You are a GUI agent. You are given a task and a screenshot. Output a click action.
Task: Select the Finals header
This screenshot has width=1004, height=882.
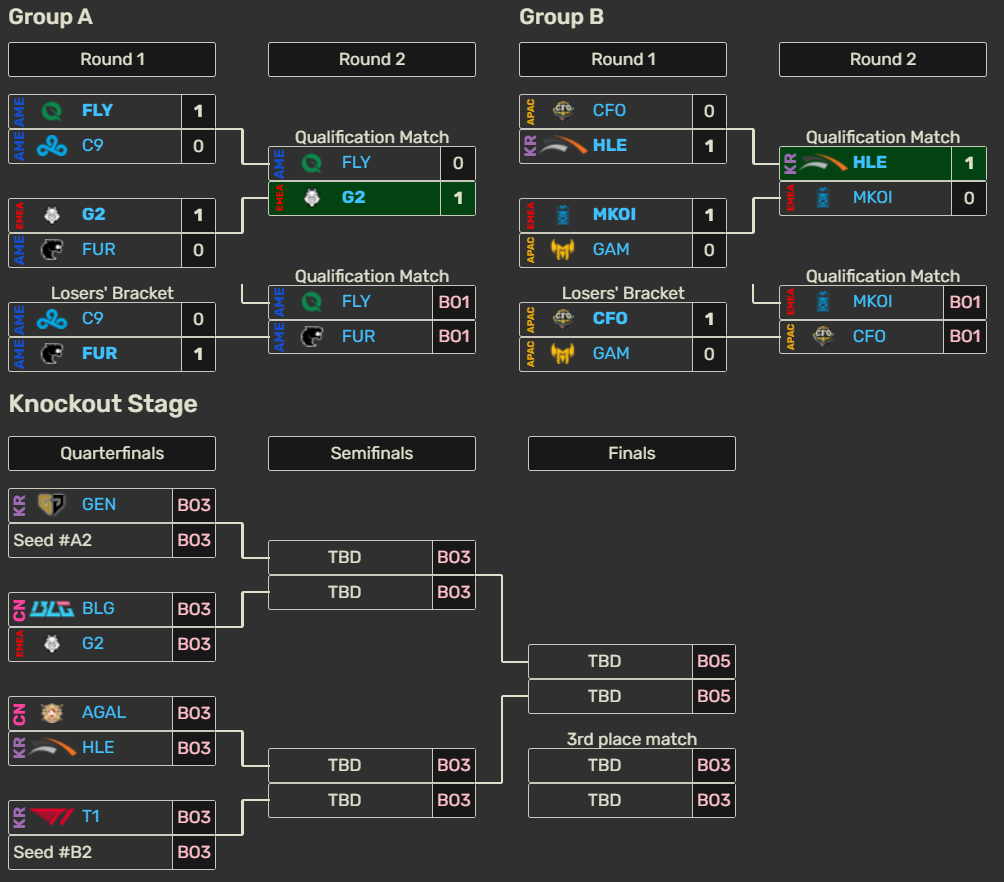click(632, 453)
